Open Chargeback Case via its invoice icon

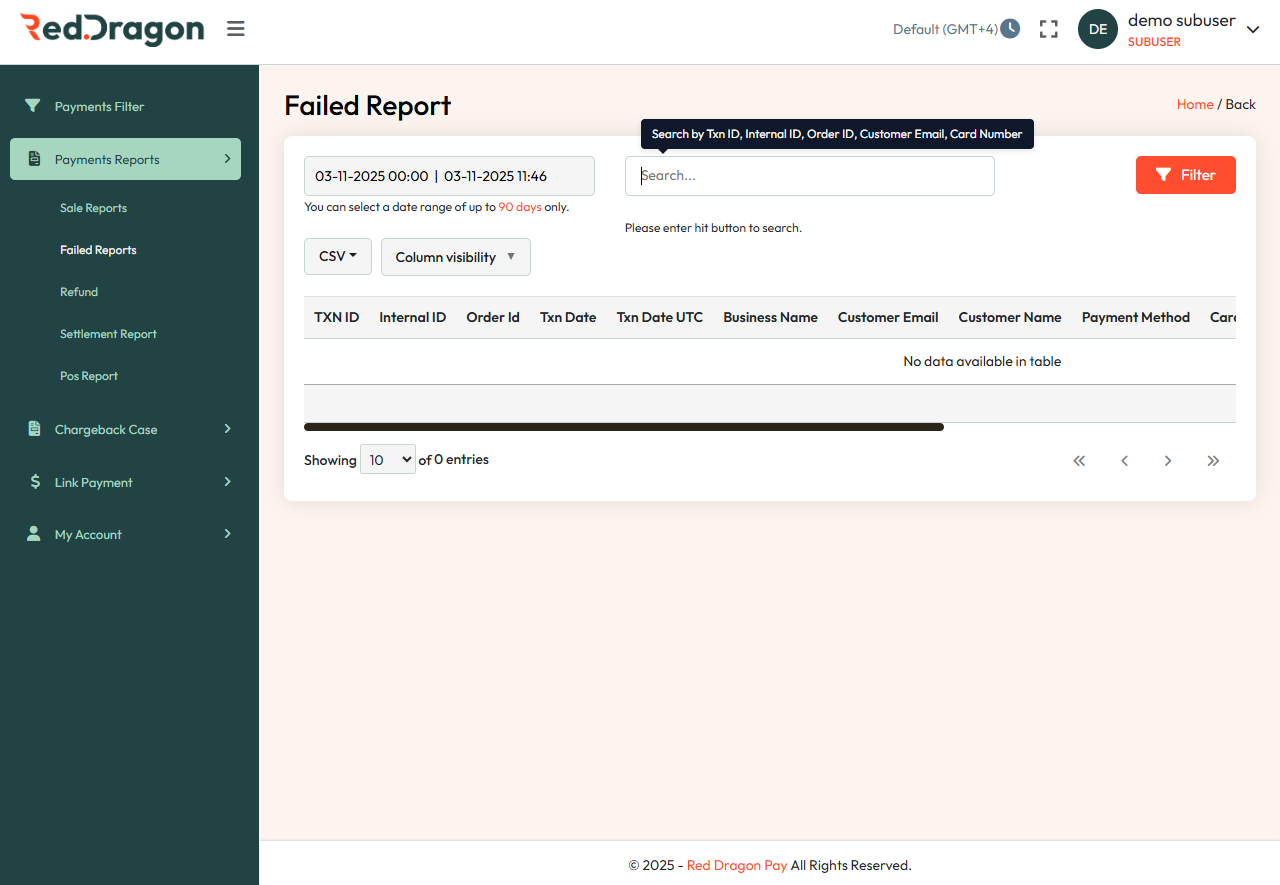point(33,429)
